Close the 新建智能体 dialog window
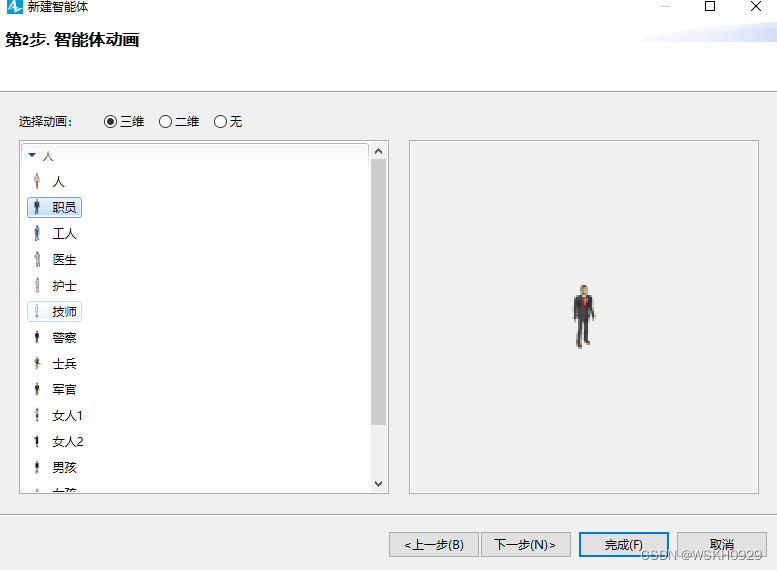The height and width of the screenshot is (570, 777). tap(756, 6)
